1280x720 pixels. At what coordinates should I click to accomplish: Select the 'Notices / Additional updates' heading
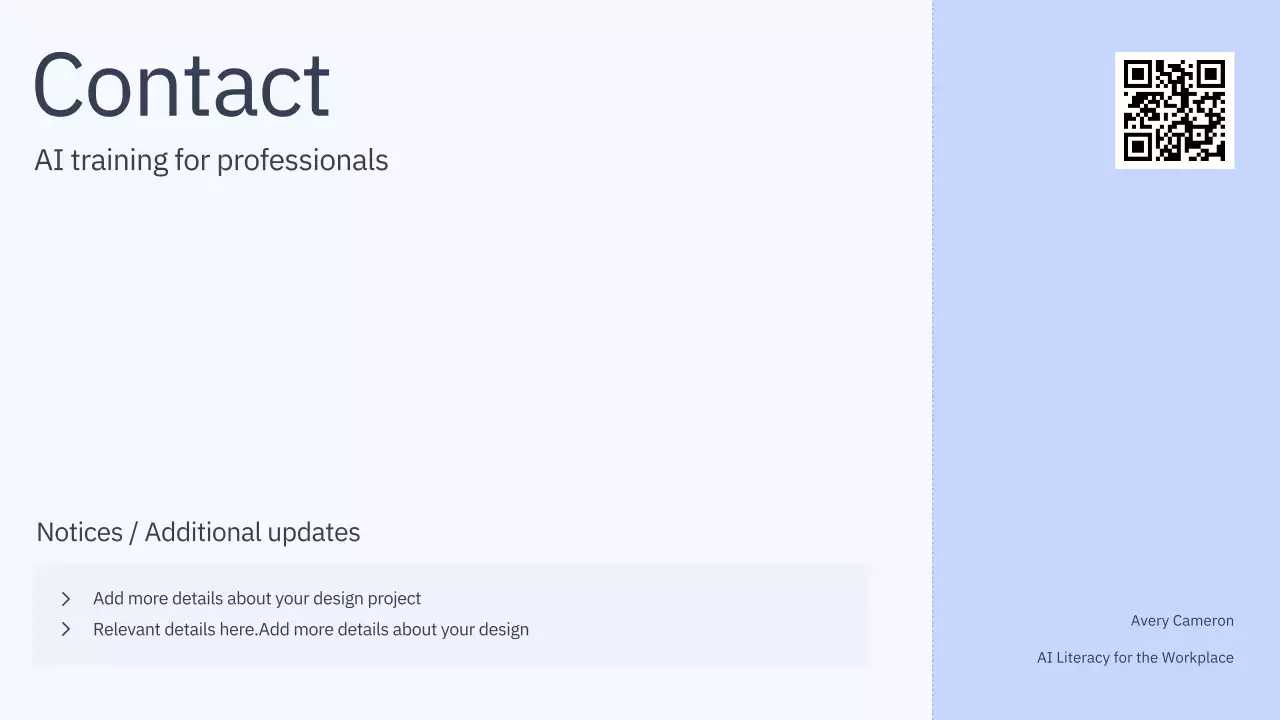(x=198, y=532)
